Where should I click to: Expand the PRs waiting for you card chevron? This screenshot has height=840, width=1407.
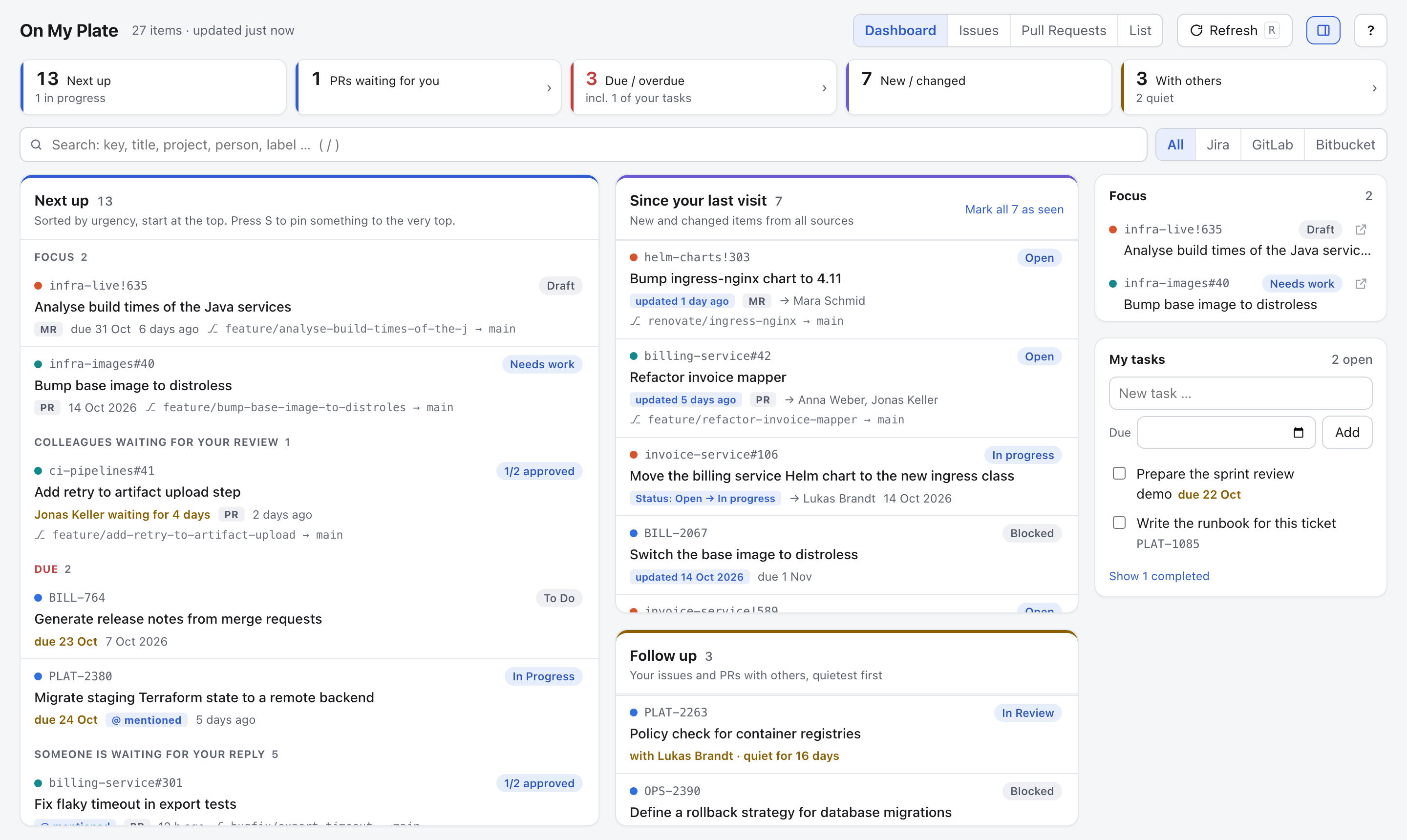549,88
